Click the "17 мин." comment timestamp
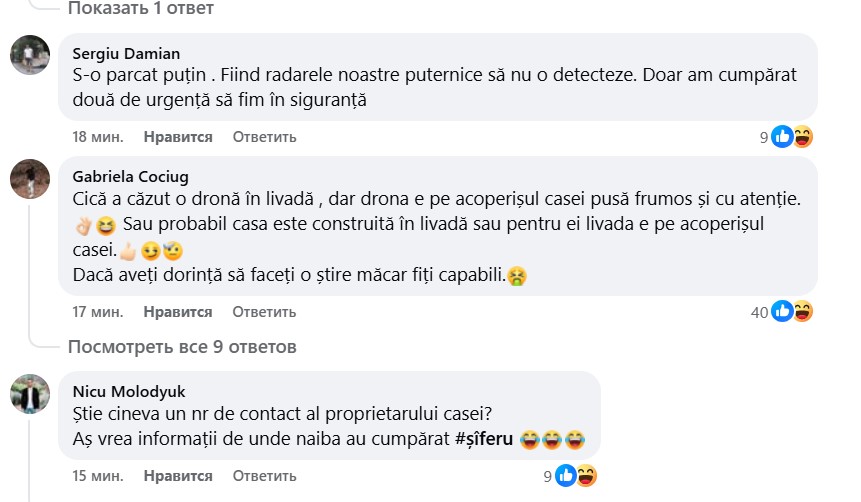 click(x=98, y=312)
